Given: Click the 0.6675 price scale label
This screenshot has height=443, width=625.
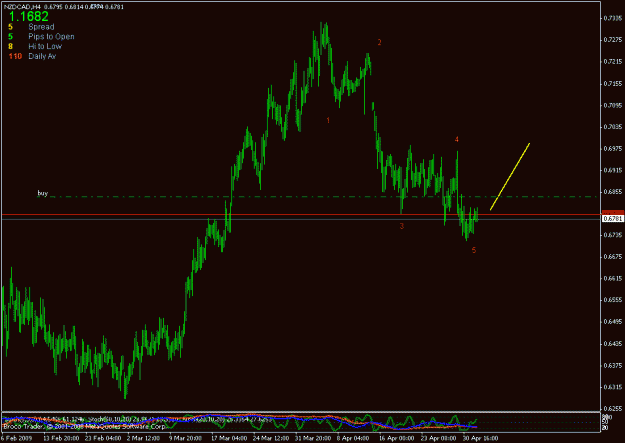Looking at the screenshot, I should (x=613, y=257).
